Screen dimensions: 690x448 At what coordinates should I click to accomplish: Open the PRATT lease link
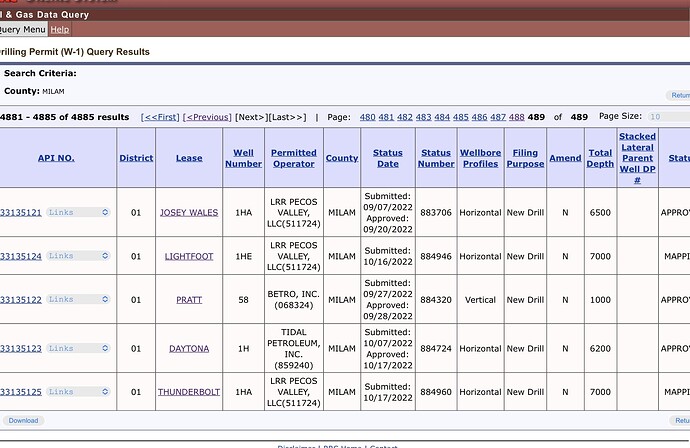coord(189,300)
